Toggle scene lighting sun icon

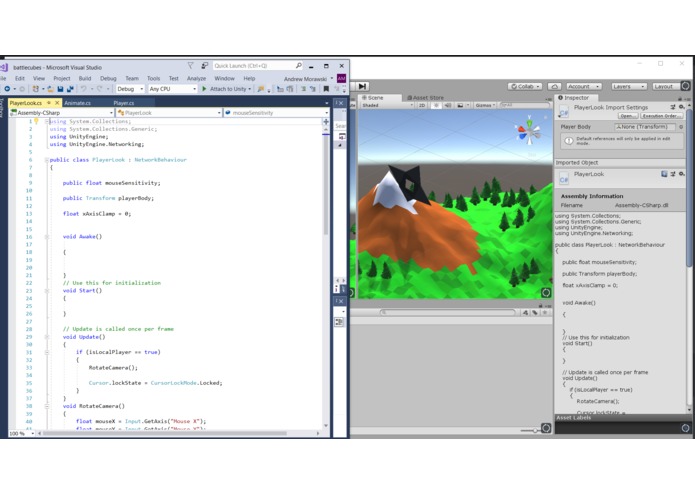tap(436, 105)
